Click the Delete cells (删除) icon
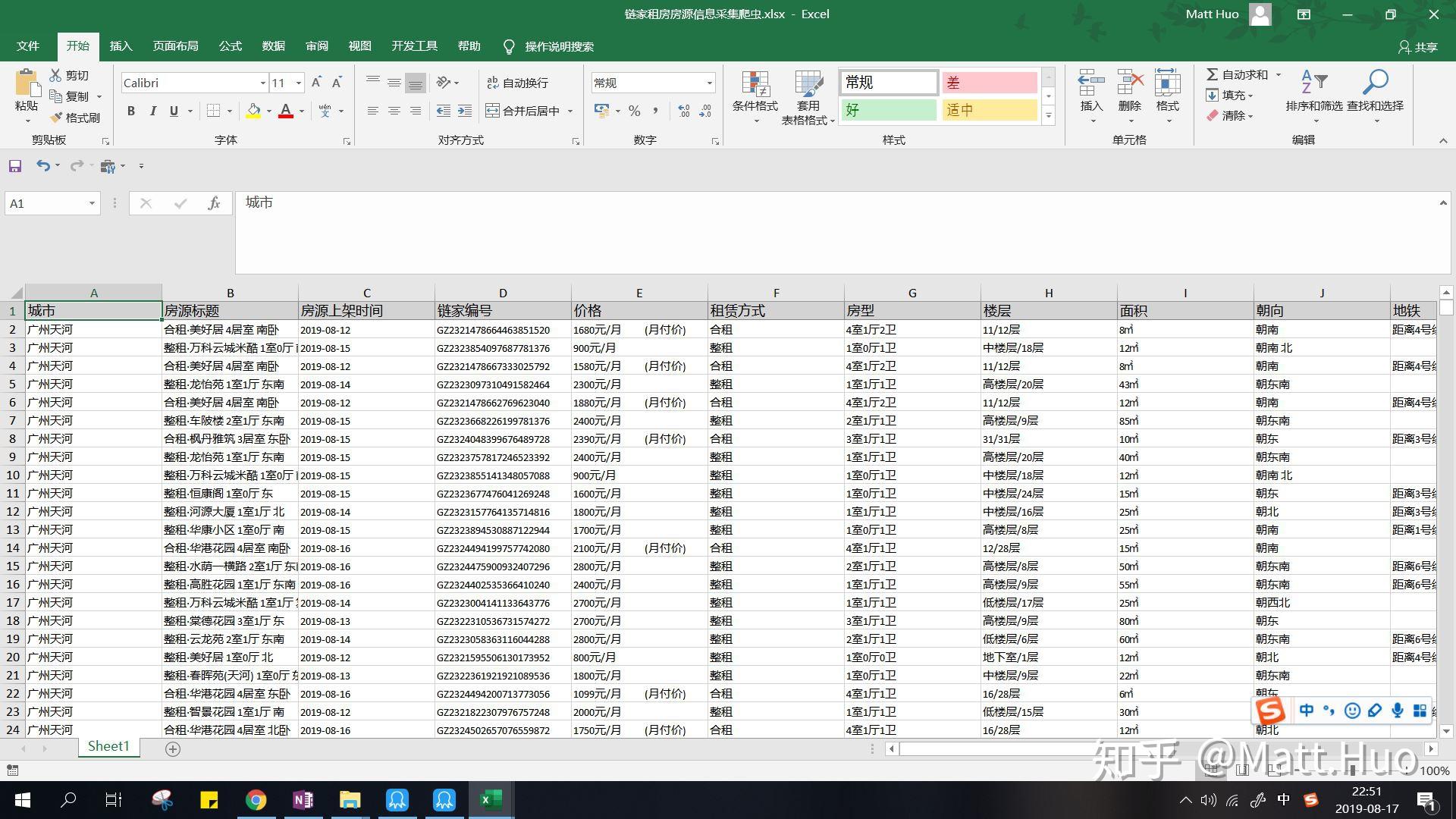This screenshot has height=819, width=1456. click(x=1130, y=83)
